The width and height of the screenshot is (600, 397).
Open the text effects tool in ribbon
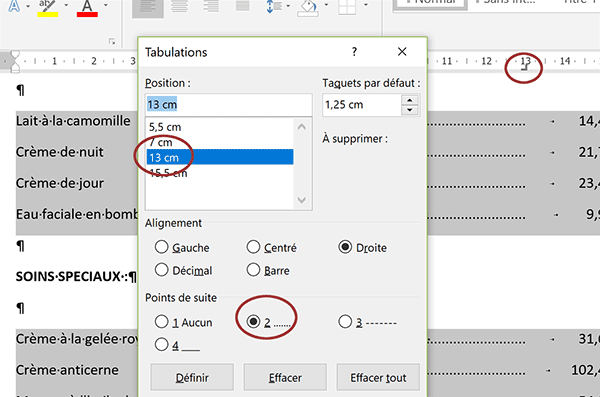click(14, 6)
